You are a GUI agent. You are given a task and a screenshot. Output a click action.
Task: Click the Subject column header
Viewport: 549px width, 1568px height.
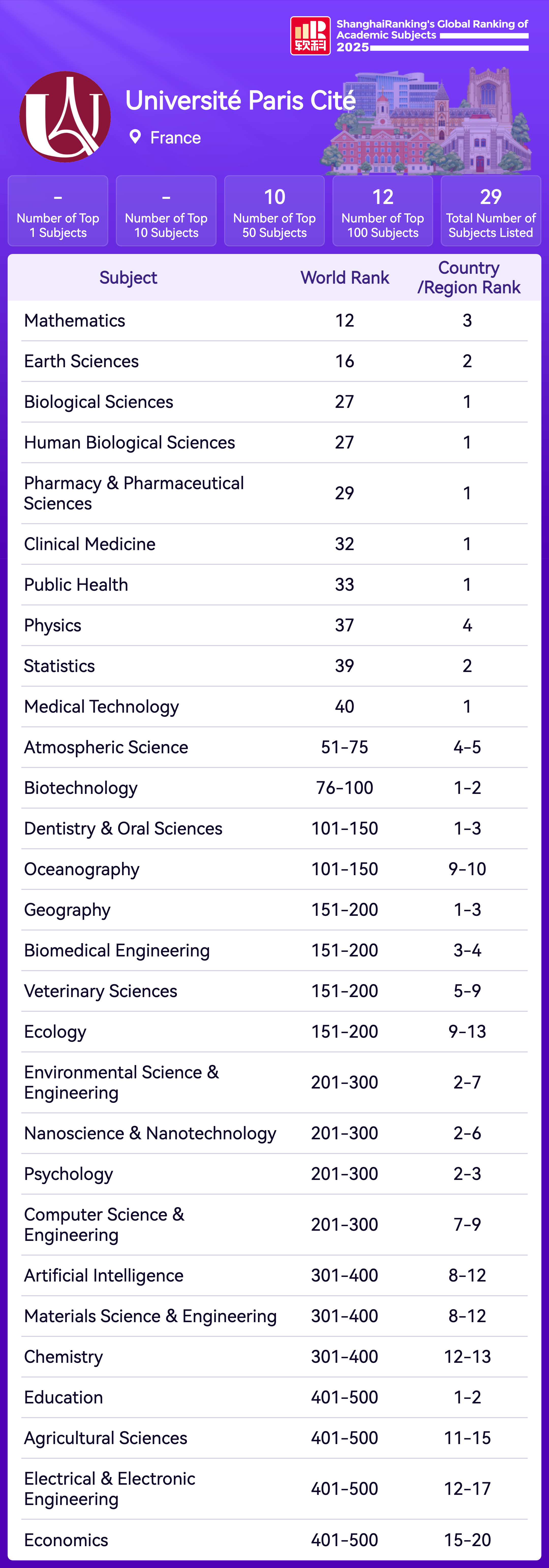(128, 278)
